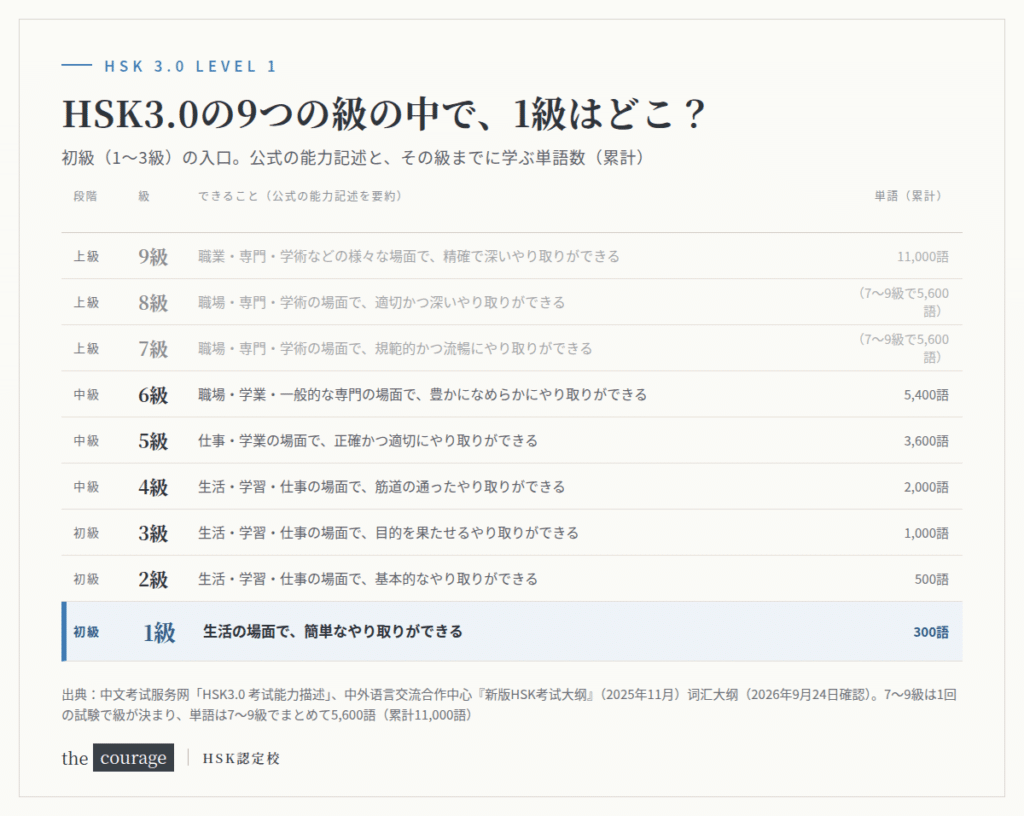Click the '500語' word count
This screenshot has width=1024, height=816.
931,580
